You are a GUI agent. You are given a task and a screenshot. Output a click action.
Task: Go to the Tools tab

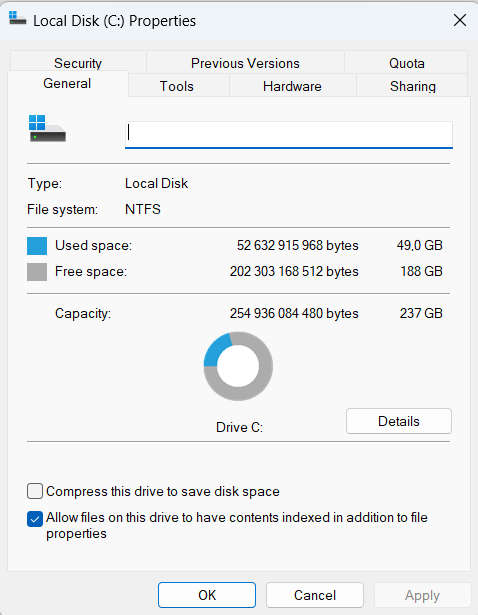(176, 86)
